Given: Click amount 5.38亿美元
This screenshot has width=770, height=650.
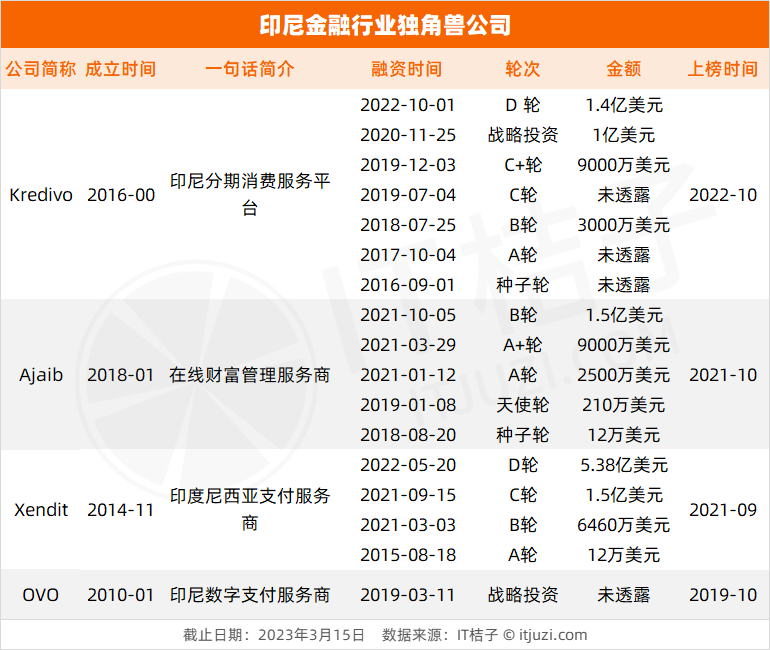Looking at the screenshot, I should click(x=624, y=465).
